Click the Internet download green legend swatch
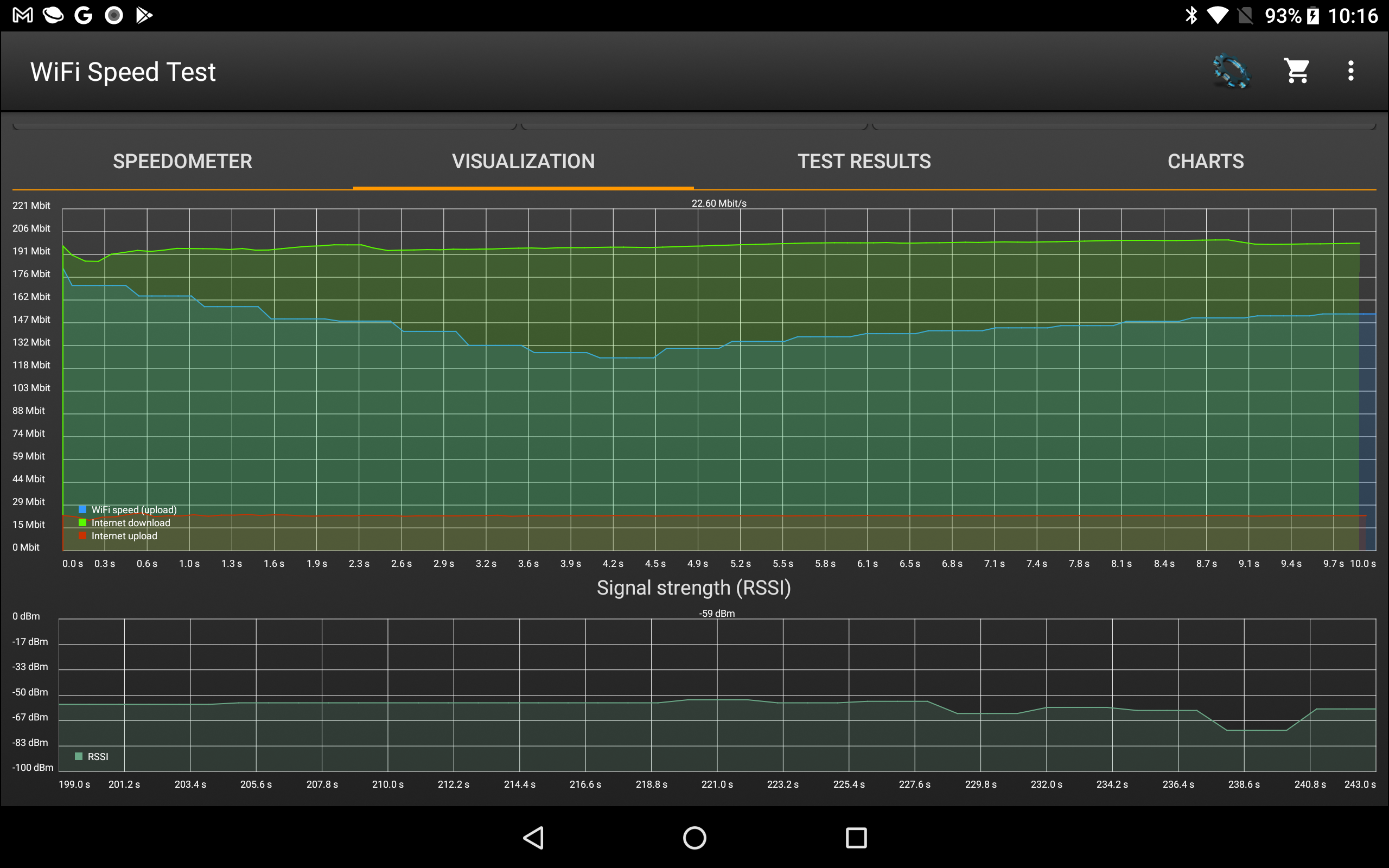 coord(82,523)
